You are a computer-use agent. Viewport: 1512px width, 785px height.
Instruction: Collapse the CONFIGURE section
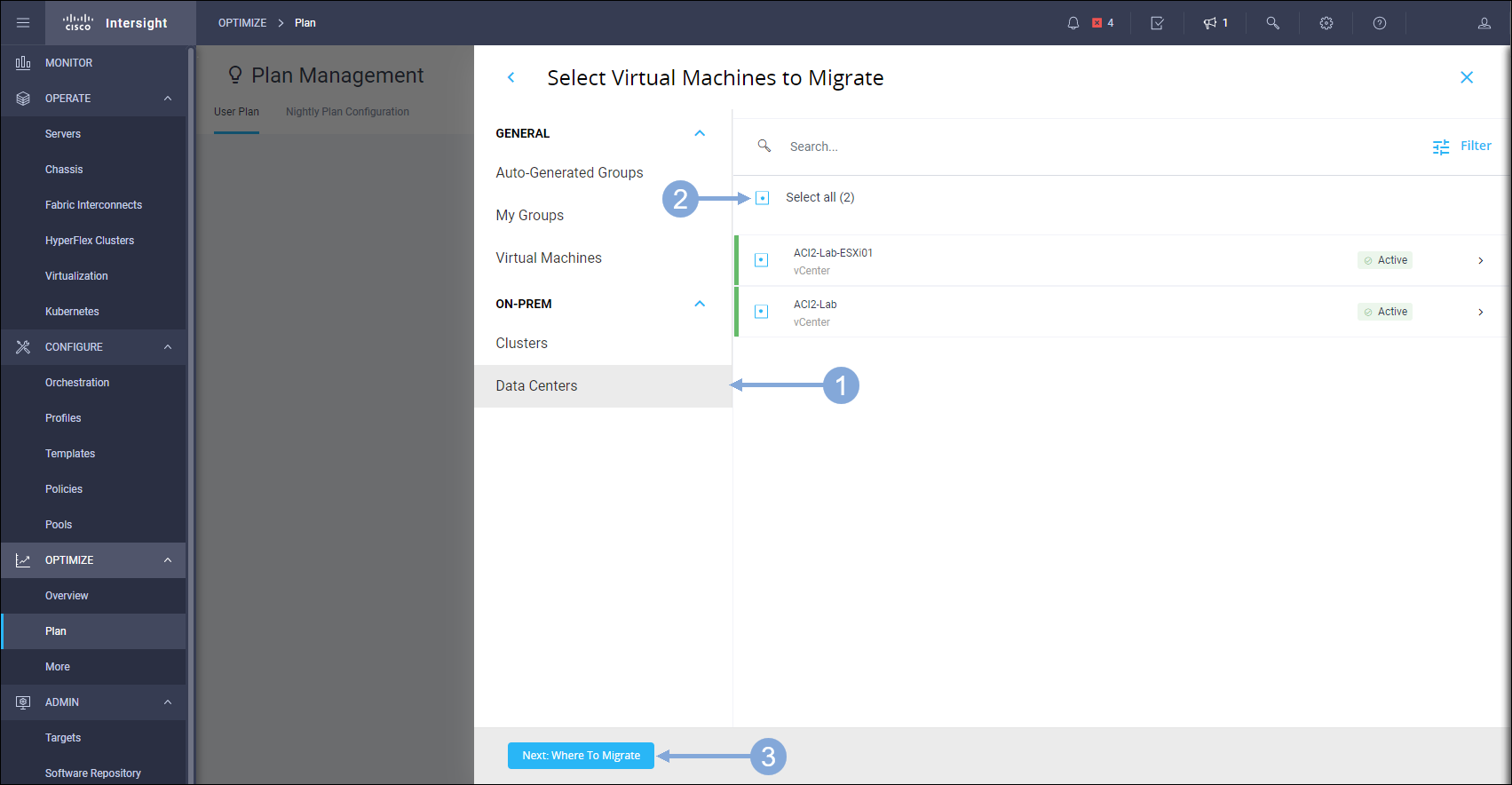[168, 347]
